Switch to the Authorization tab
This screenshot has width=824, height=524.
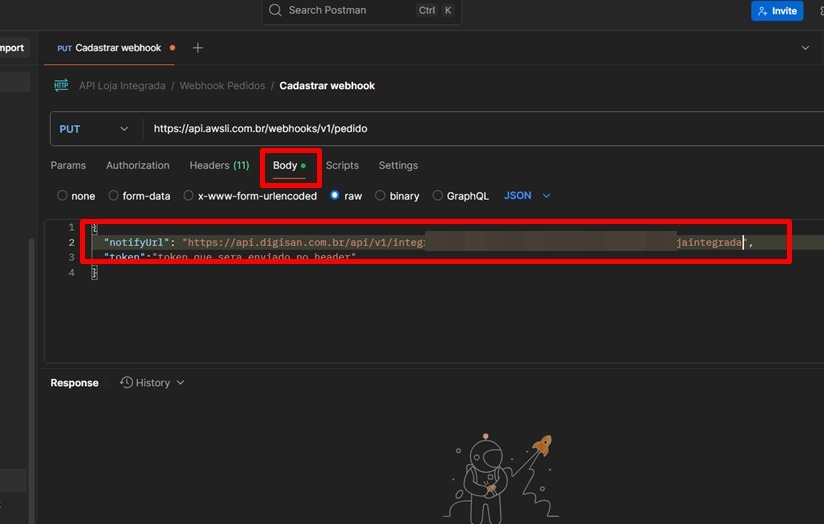pyautogui.click(x=138, y=165)
